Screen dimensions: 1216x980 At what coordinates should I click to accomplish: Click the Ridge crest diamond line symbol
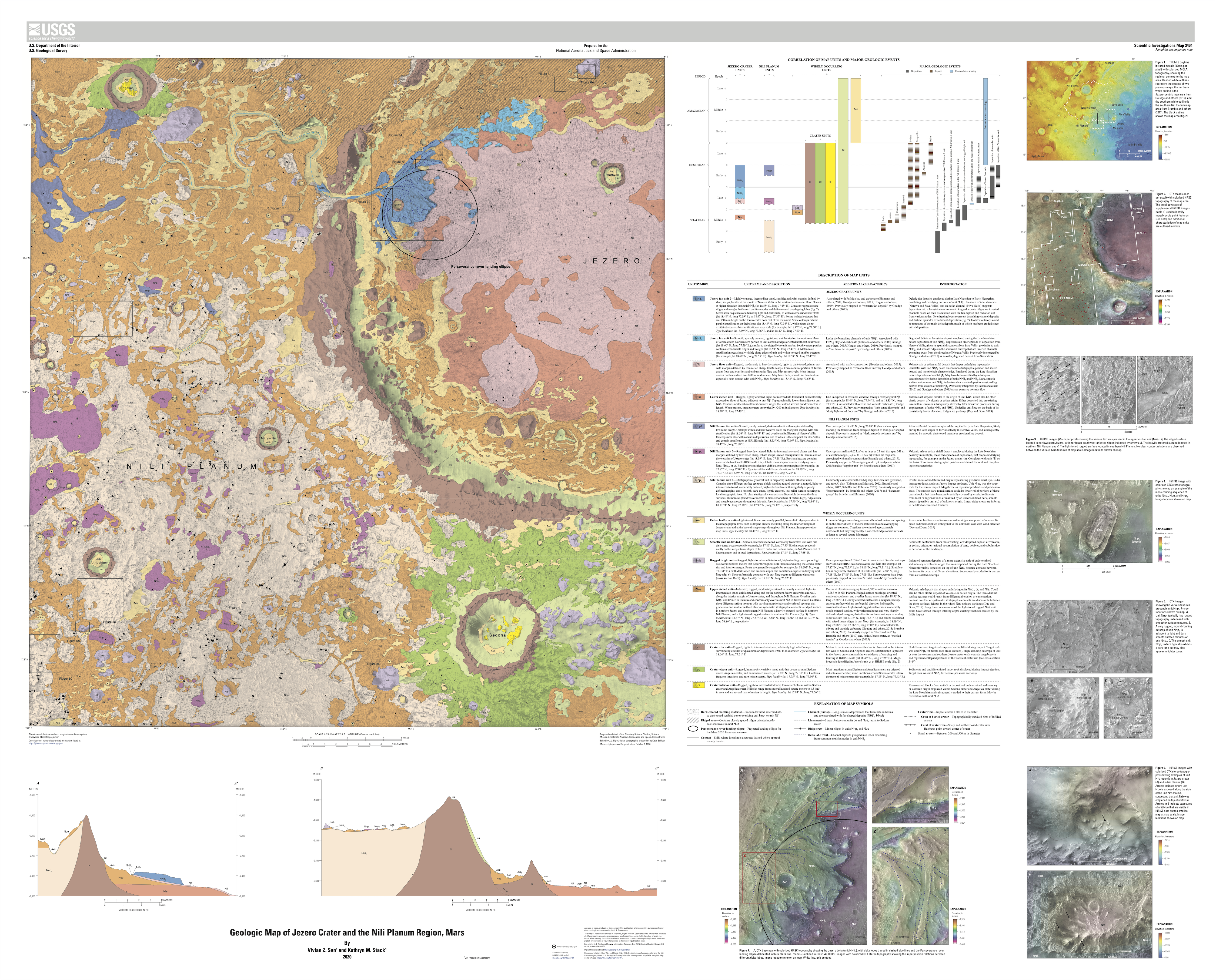(800, 729)
